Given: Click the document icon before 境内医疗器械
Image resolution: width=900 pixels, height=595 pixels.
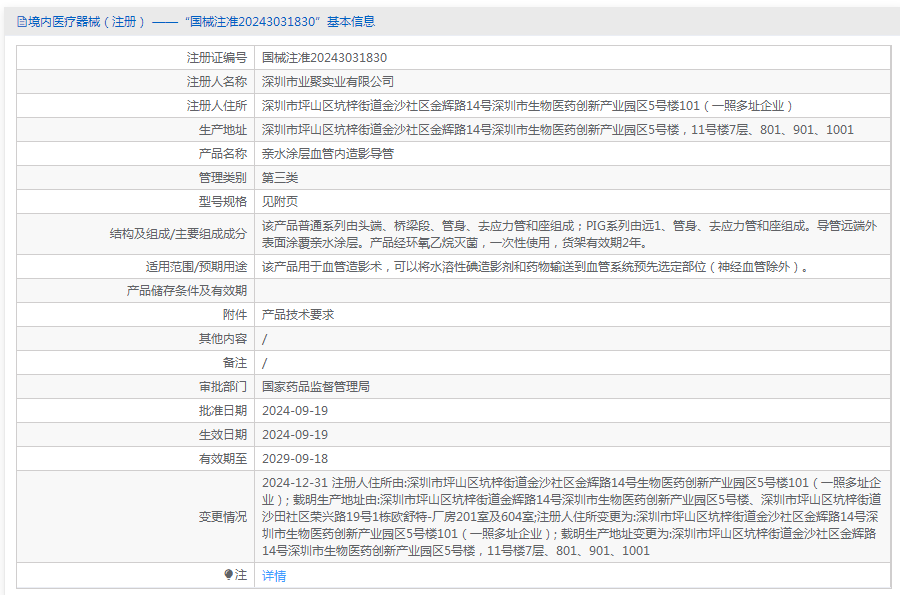Looking at the screenshot, I should coord(22,22).
